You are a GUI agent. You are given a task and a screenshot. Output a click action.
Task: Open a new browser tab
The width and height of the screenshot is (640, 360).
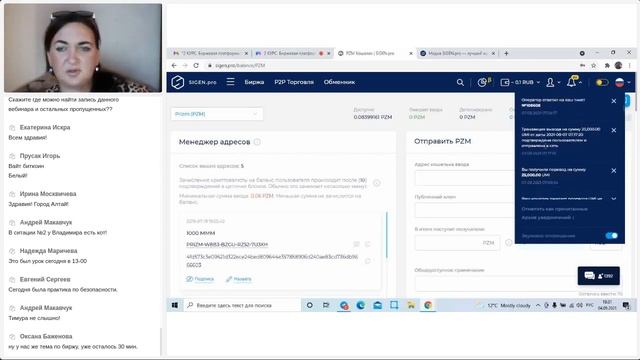coord(506,53)
